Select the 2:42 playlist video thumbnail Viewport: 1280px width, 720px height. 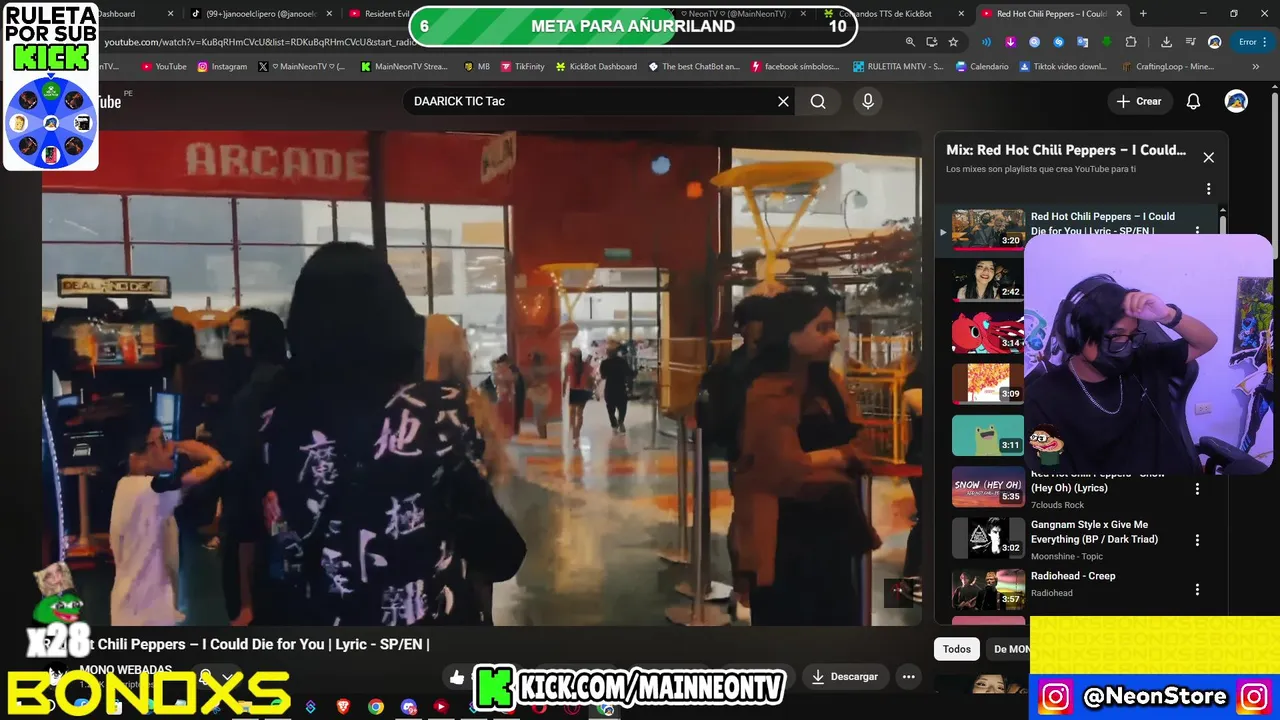988,280
